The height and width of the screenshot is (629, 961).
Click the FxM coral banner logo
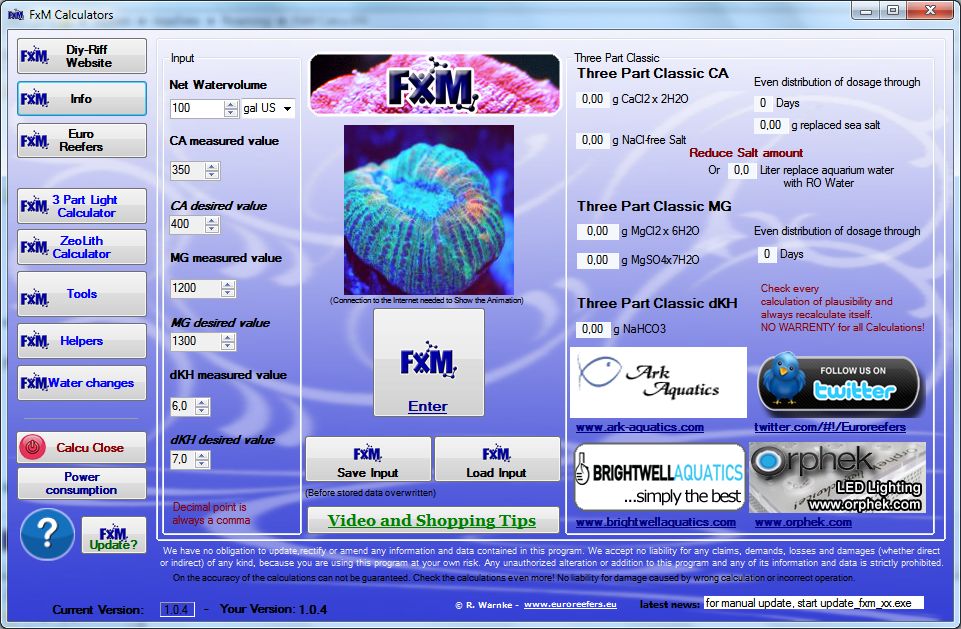coord(435,85)
